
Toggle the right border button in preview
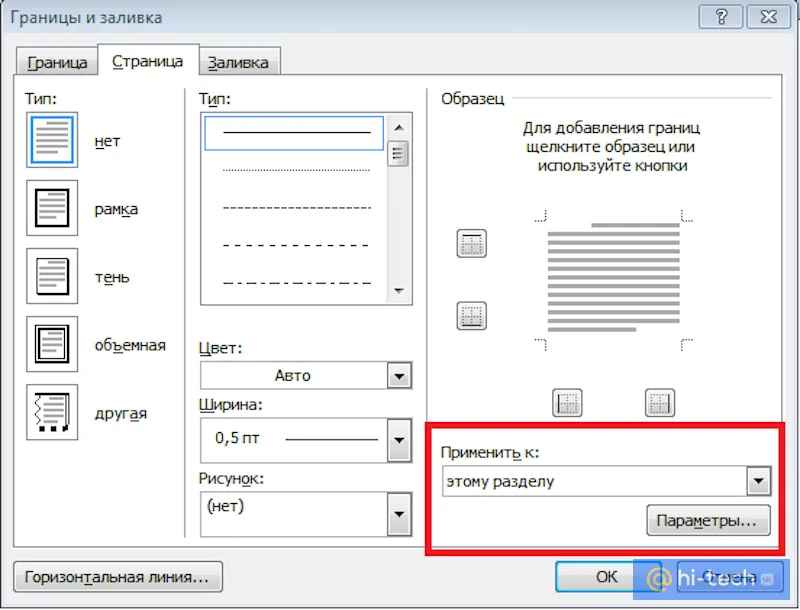660,403
